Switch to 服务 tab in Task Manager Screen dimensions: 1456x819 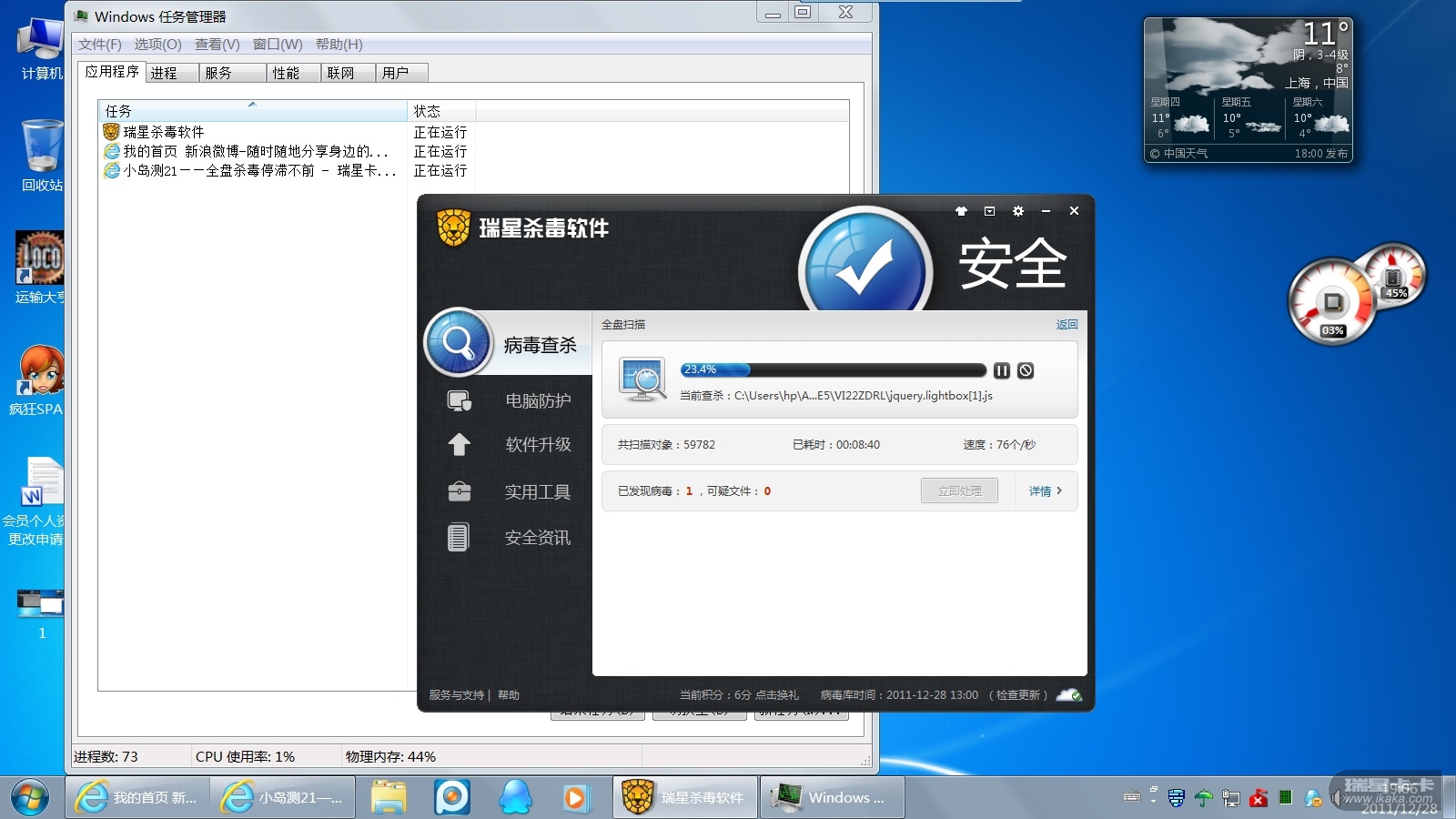point(232,73)
